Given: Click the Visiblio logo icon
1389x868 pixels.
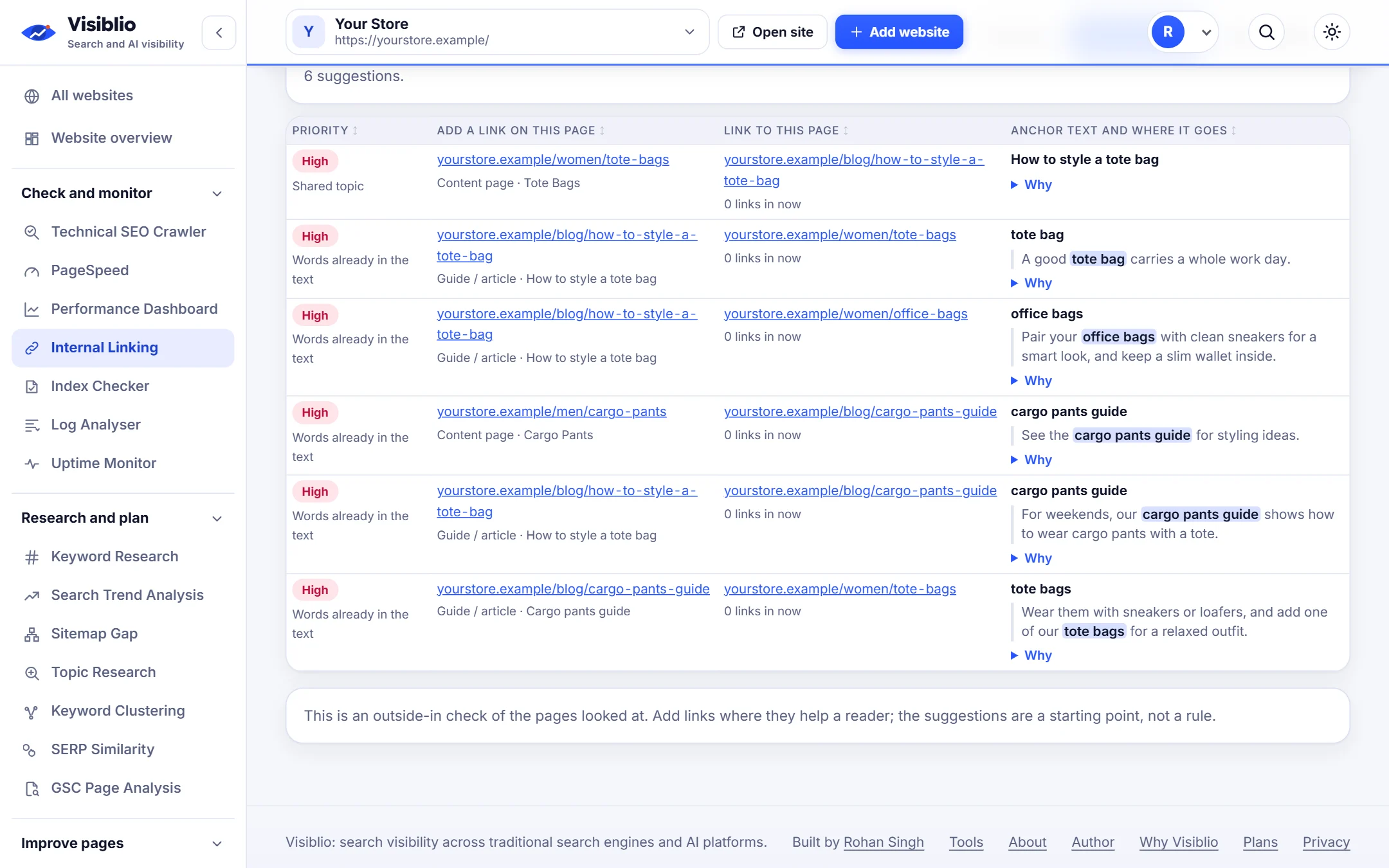Looking at the screenshot, I should click(39, 32).
